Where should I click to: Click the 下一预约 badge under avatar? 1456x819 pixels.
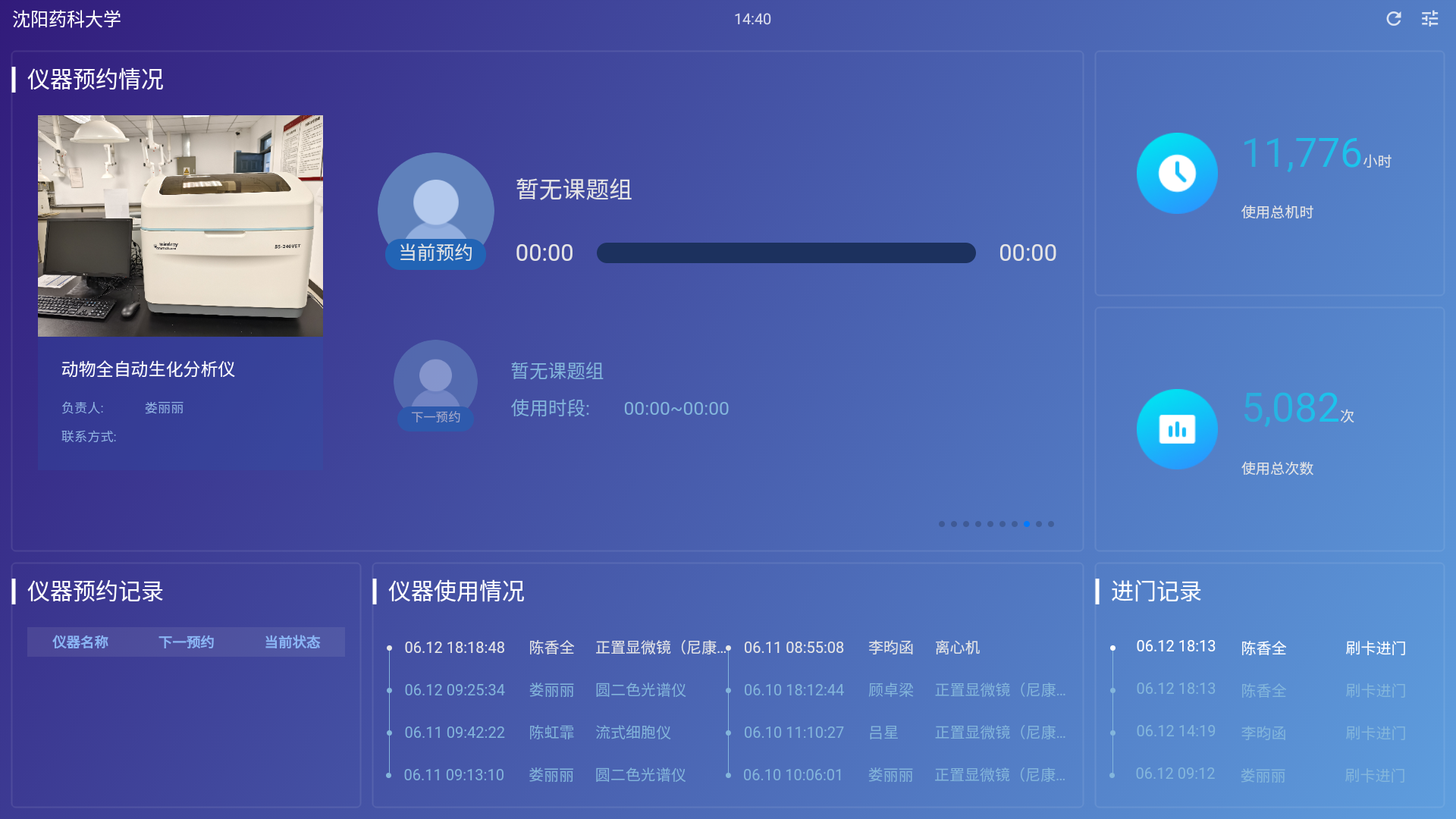coord(435,417)
